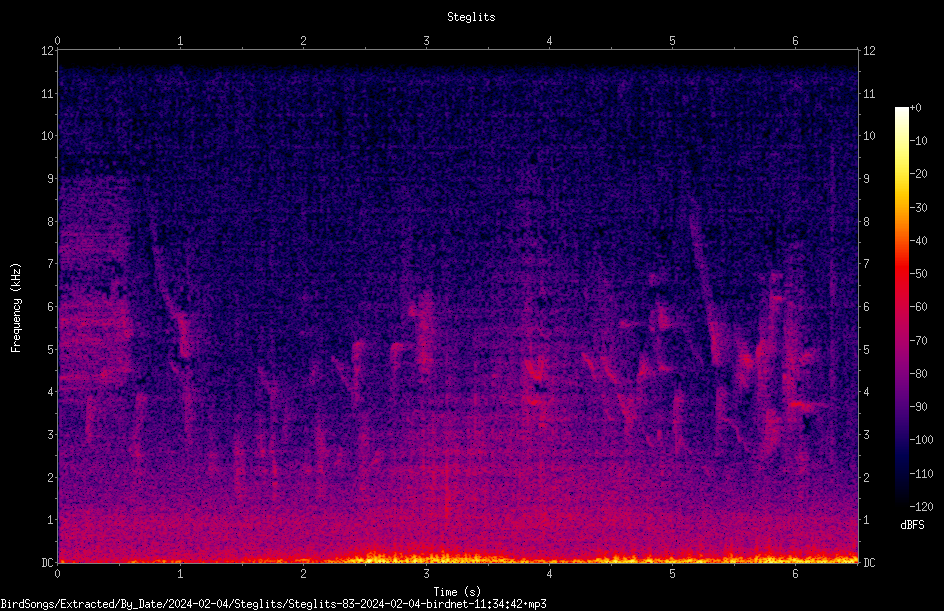Click the DC label on the left axis
The height and width of the screenshot is (611, 944).
click(x=47, y=562)
